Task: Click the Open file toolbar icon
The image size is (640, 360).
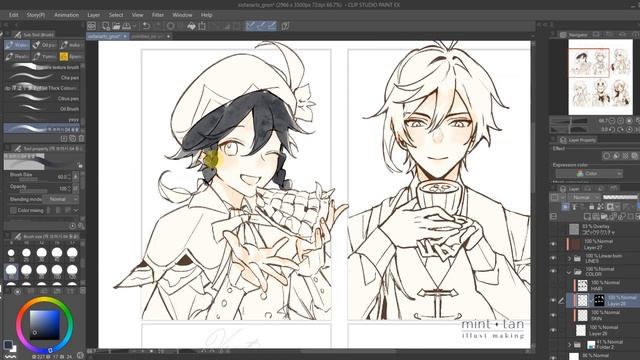Action: coord(116,26)
